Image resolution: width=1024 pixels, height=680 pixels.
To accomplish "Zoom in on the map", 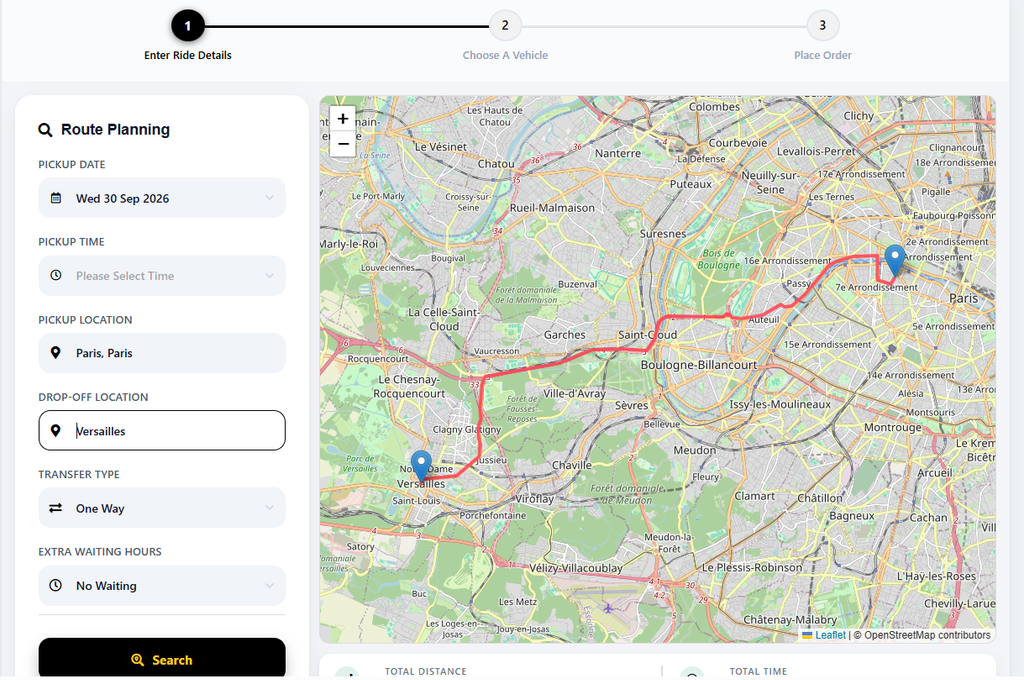I will (343, 119).
